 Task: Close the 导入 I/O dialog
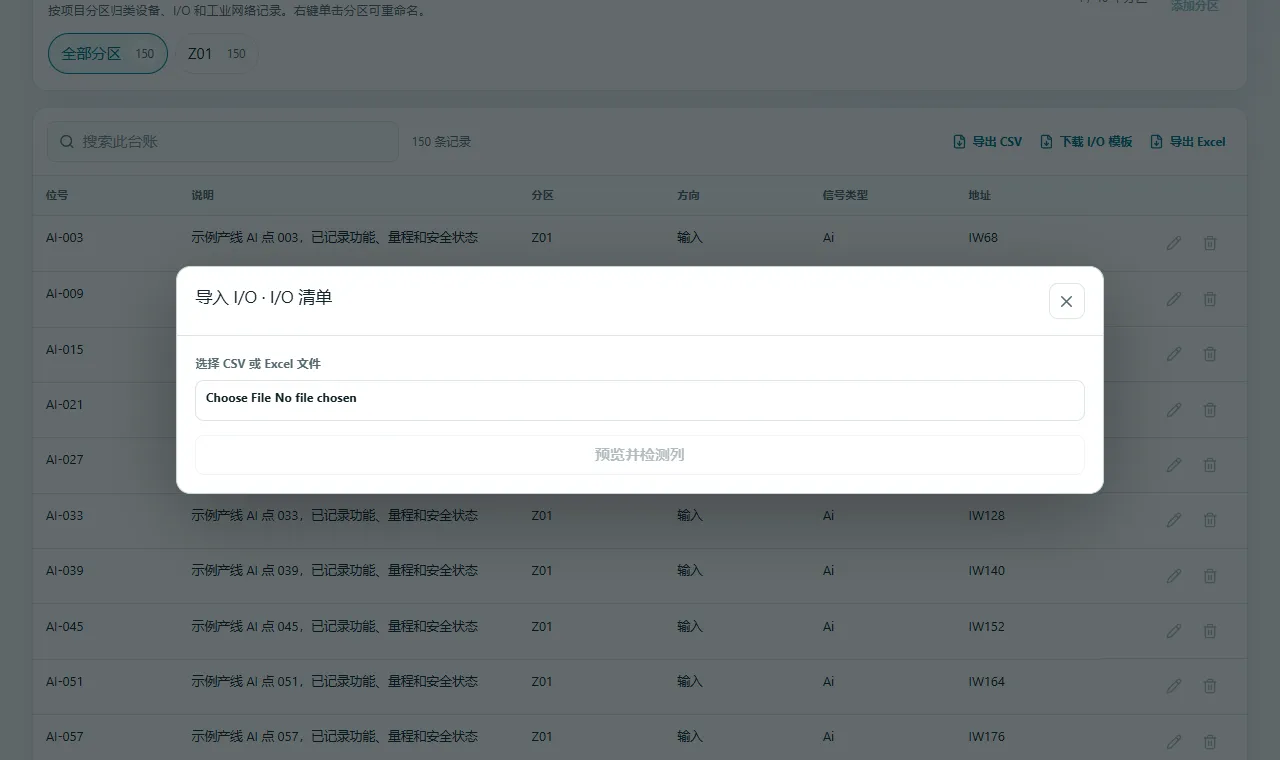pyautogui.click(x=1066, y=301)
